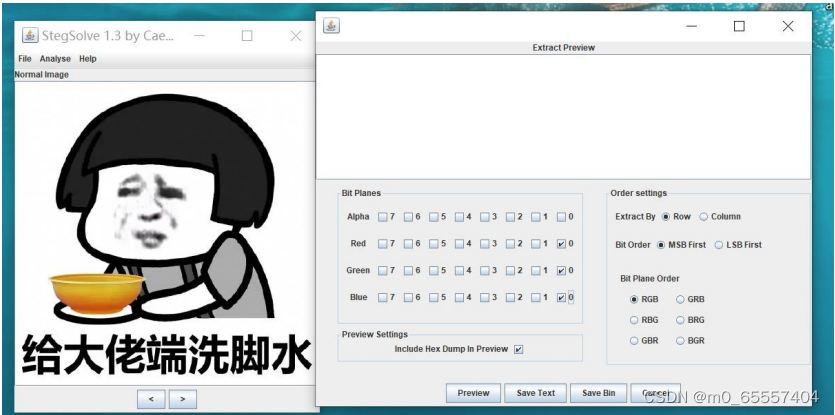Open the Help menu
This screenshot has width=835, height=415.
(x=87, y=59)
